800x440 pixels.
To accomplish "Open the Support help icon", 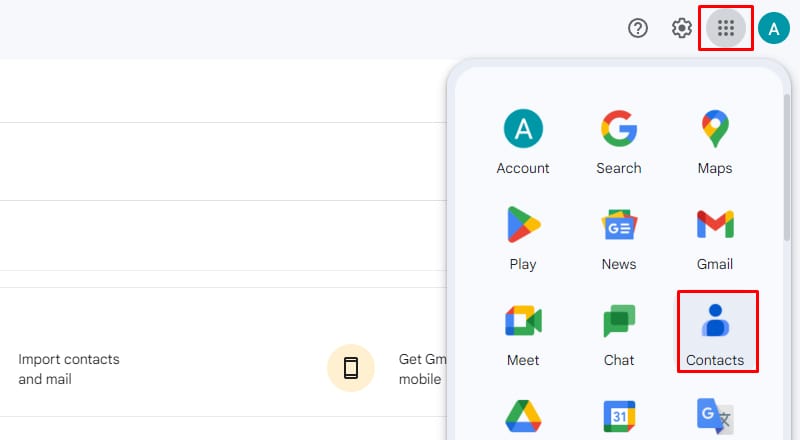I will pyautogui.click(x=638, y=28).
